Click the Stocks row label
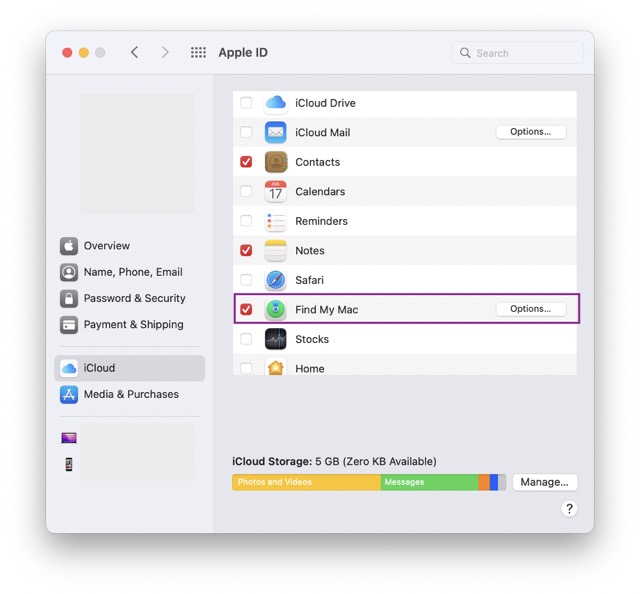 coord(312,339)
